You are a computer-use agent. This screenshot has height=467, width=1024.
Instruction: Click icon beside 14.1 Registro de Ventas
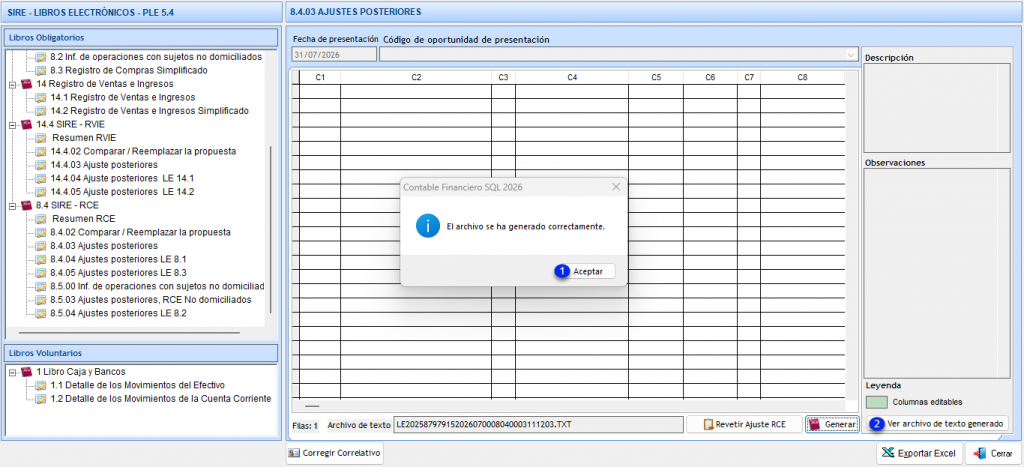pyautogui.click(x=40, y=97)
